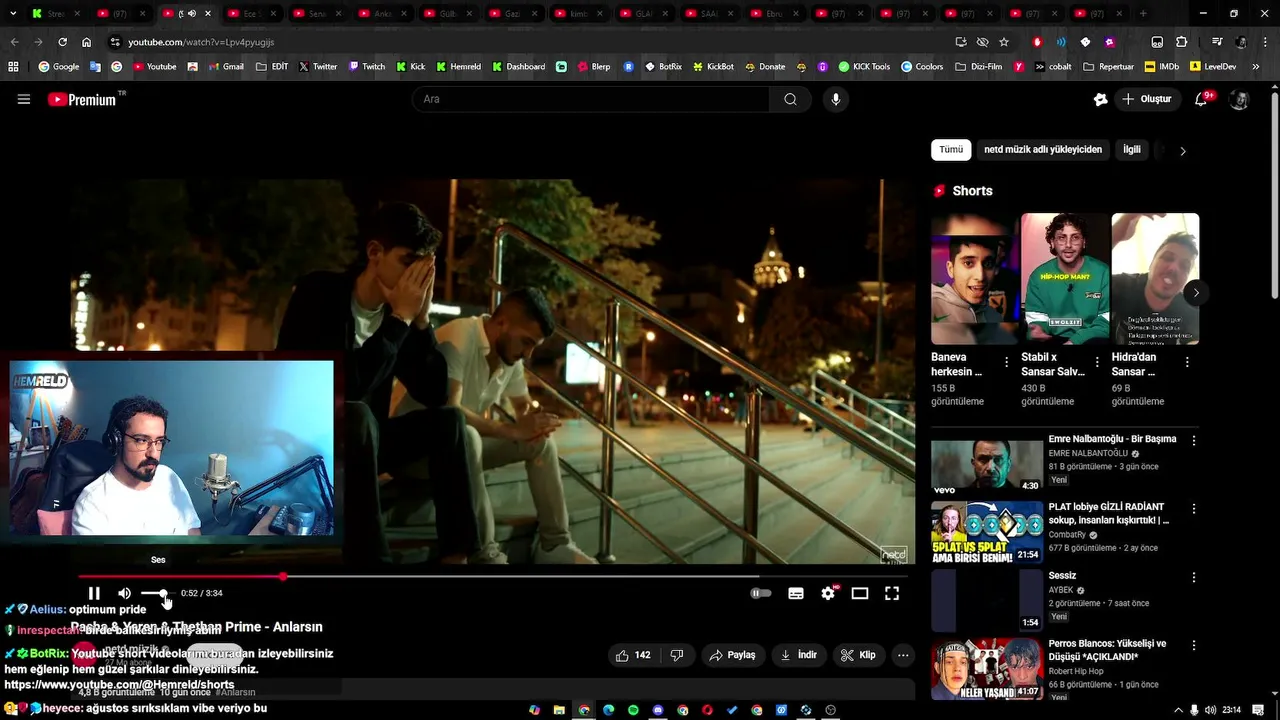Open the browser extensions puzzle icon
Screen dimensions: 1280x720
tap(1181, 42)
